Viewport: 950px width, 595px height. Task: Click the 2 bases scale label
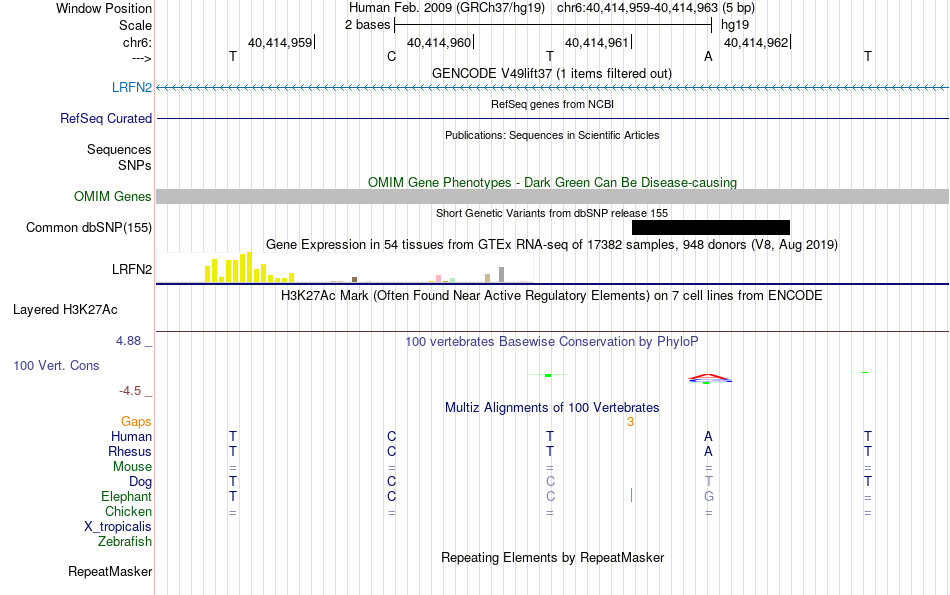click(x=368, y=25)
